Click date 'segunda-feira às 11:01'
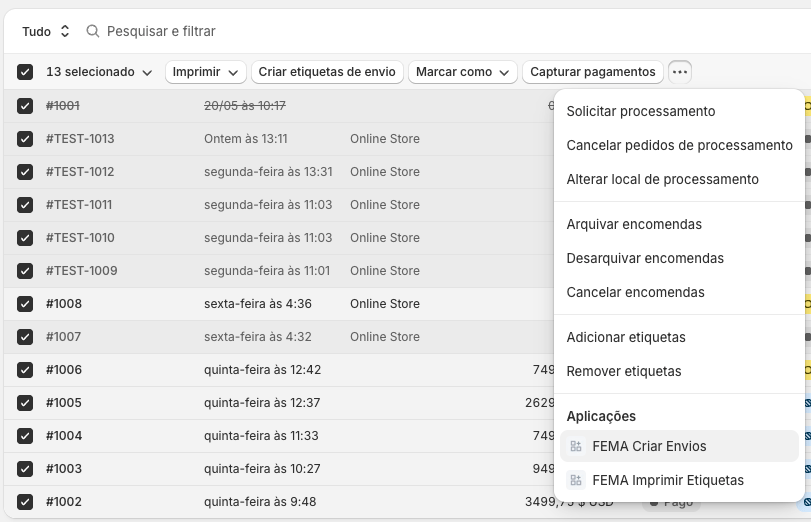The image size is (811, 522). (267, 271)
